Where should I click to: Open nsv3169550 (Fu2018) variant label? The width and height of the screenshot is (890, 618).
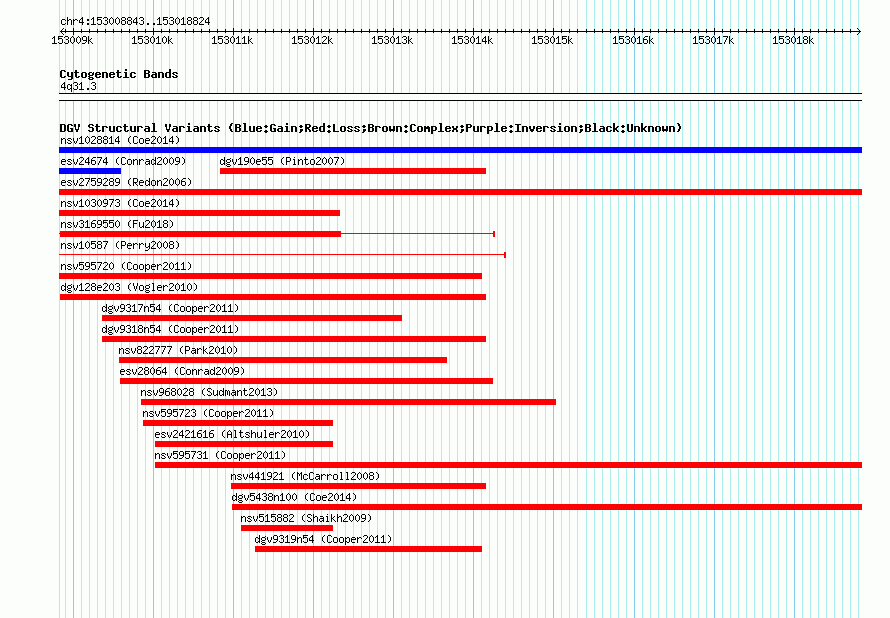click(117, 224)
